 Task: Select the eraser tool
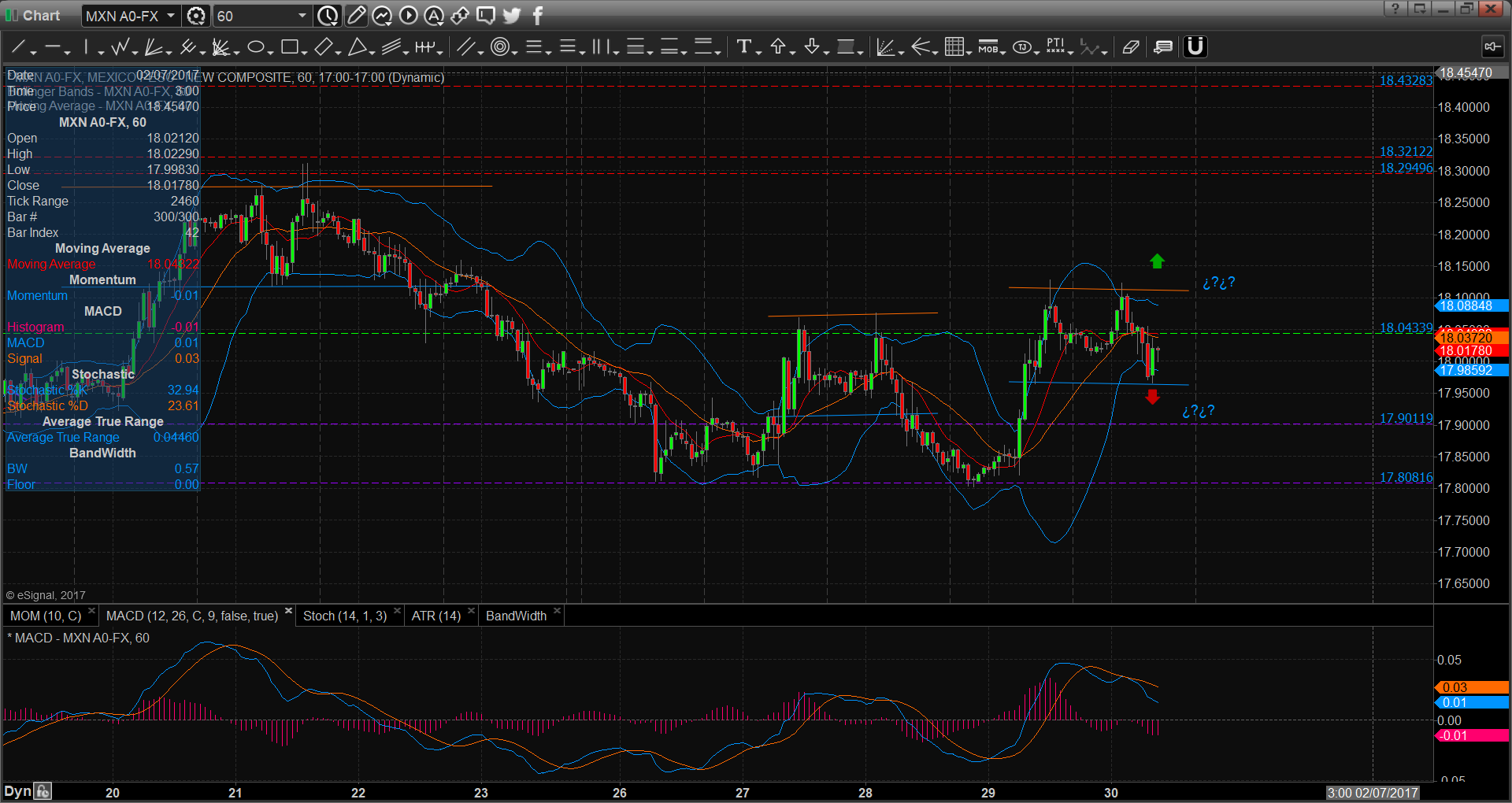(1130, 47)
